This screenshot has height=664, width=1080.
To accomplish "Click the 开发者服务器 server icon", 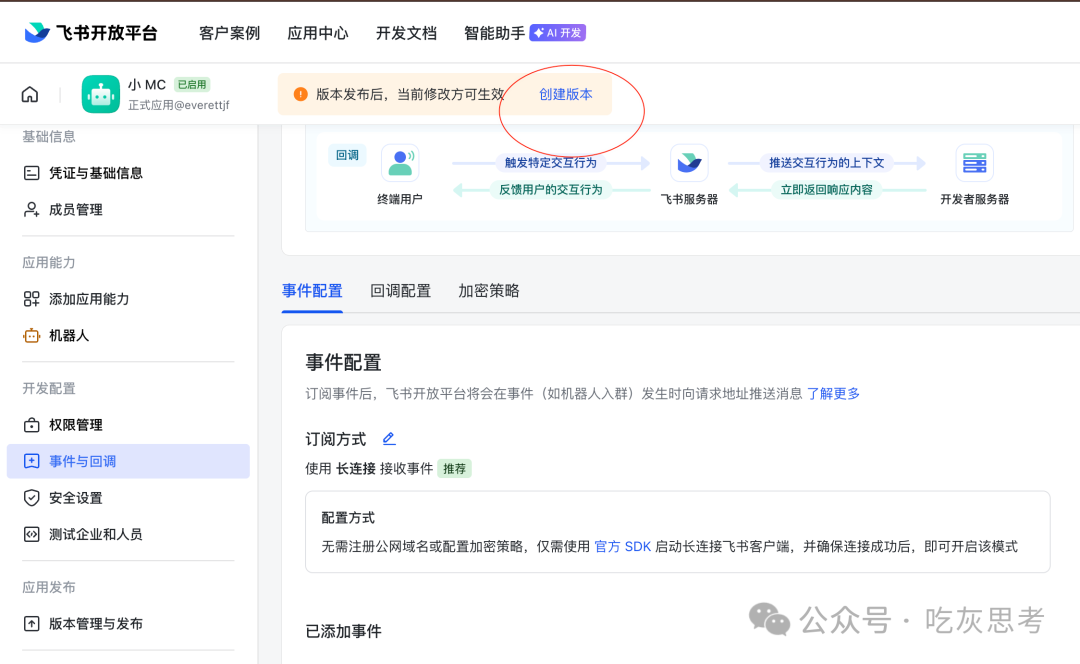I will [x=975, y=163].
